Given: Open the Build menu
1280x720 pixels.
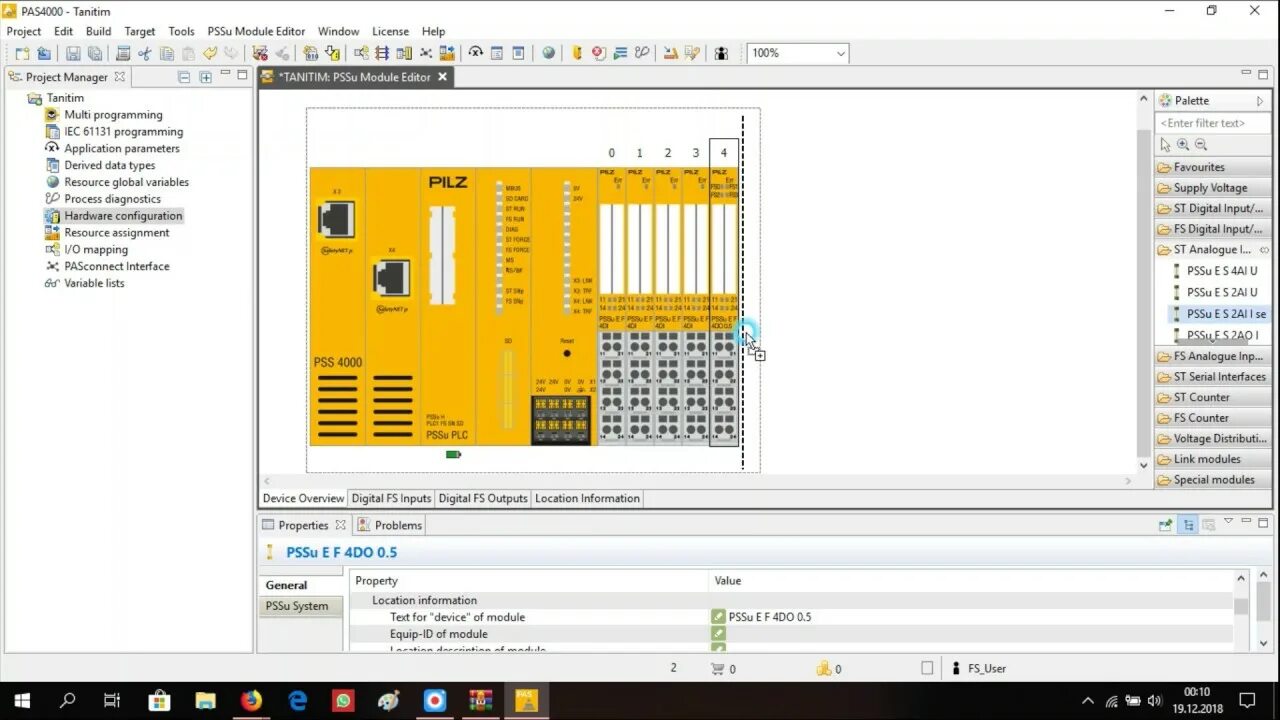Looking at the screenshot, I should pos(98,31).
